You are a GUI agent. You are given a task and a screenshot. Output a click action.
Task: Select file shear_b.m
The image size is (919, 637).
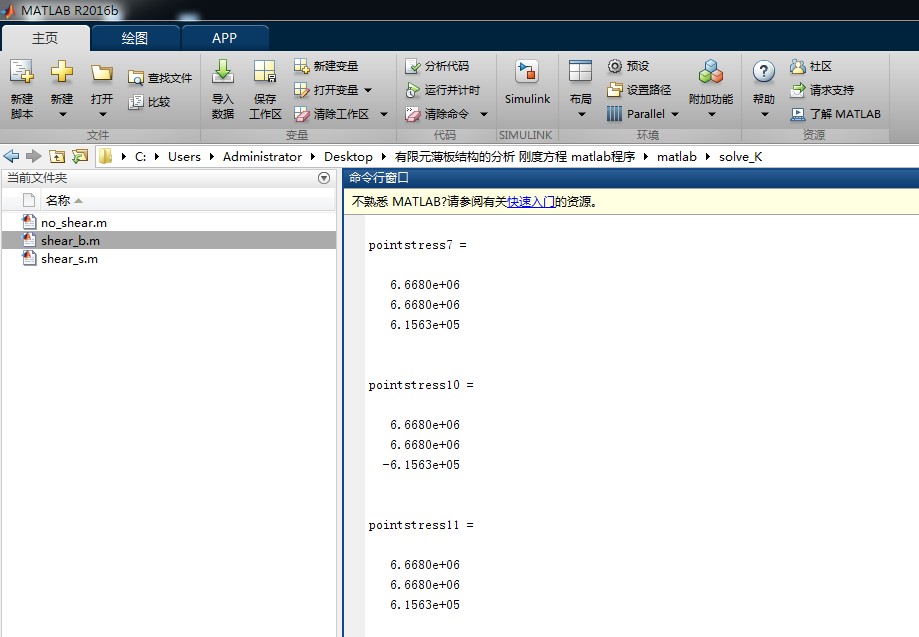(x=169, y=240)
